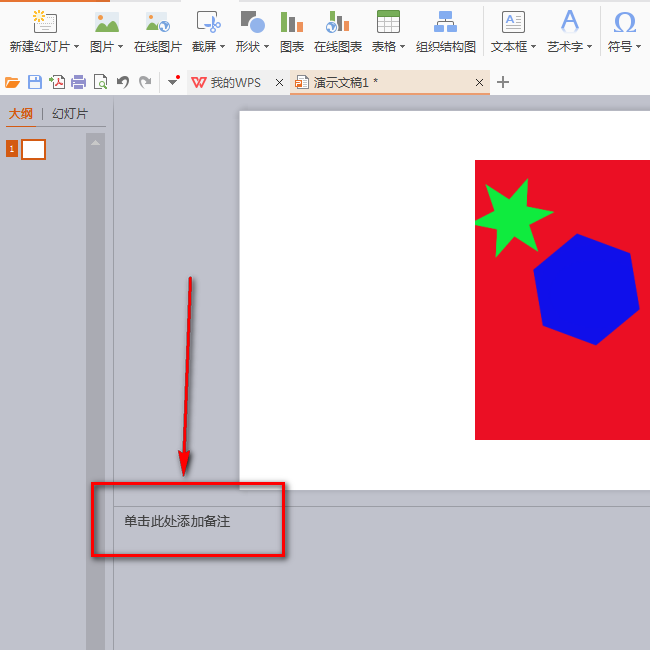Click the print icon
Image resolution: width=650 pixels, height=650 pixels.
78,82
